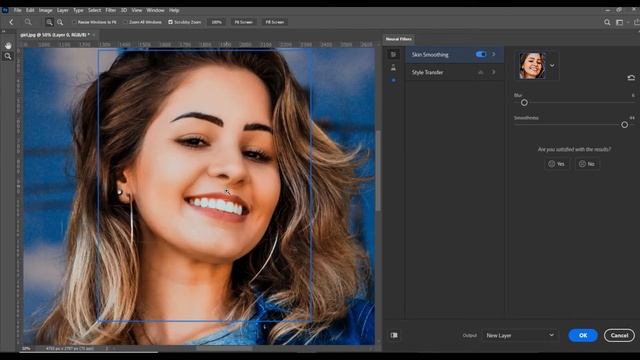Select the Hand tool
This screenshot has height=360, width=640.
click(x=8, y=46)
